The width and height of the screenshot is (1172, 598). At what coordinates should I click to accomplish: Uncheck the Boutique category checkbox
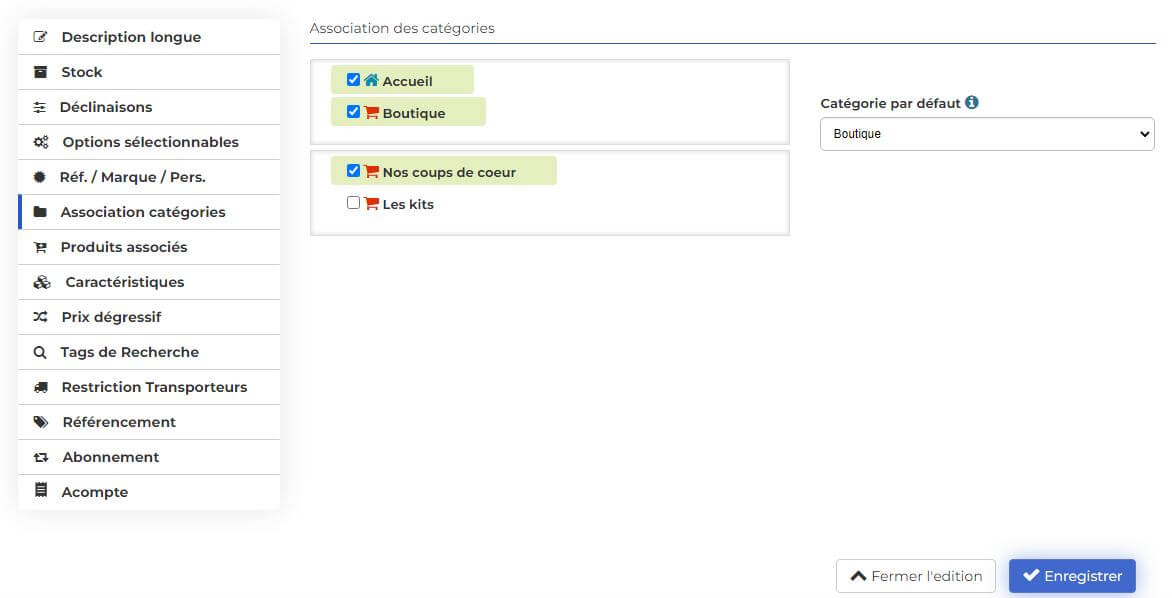tap(354, 111)
